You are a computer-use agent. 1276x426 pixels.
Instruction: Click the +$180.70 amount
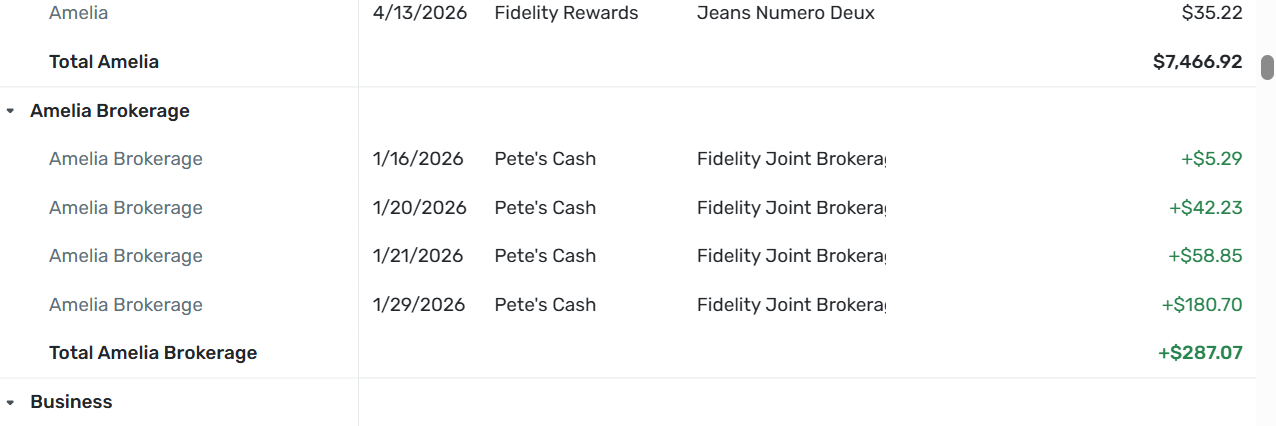pyautogui.click(x=1201, y=305)
